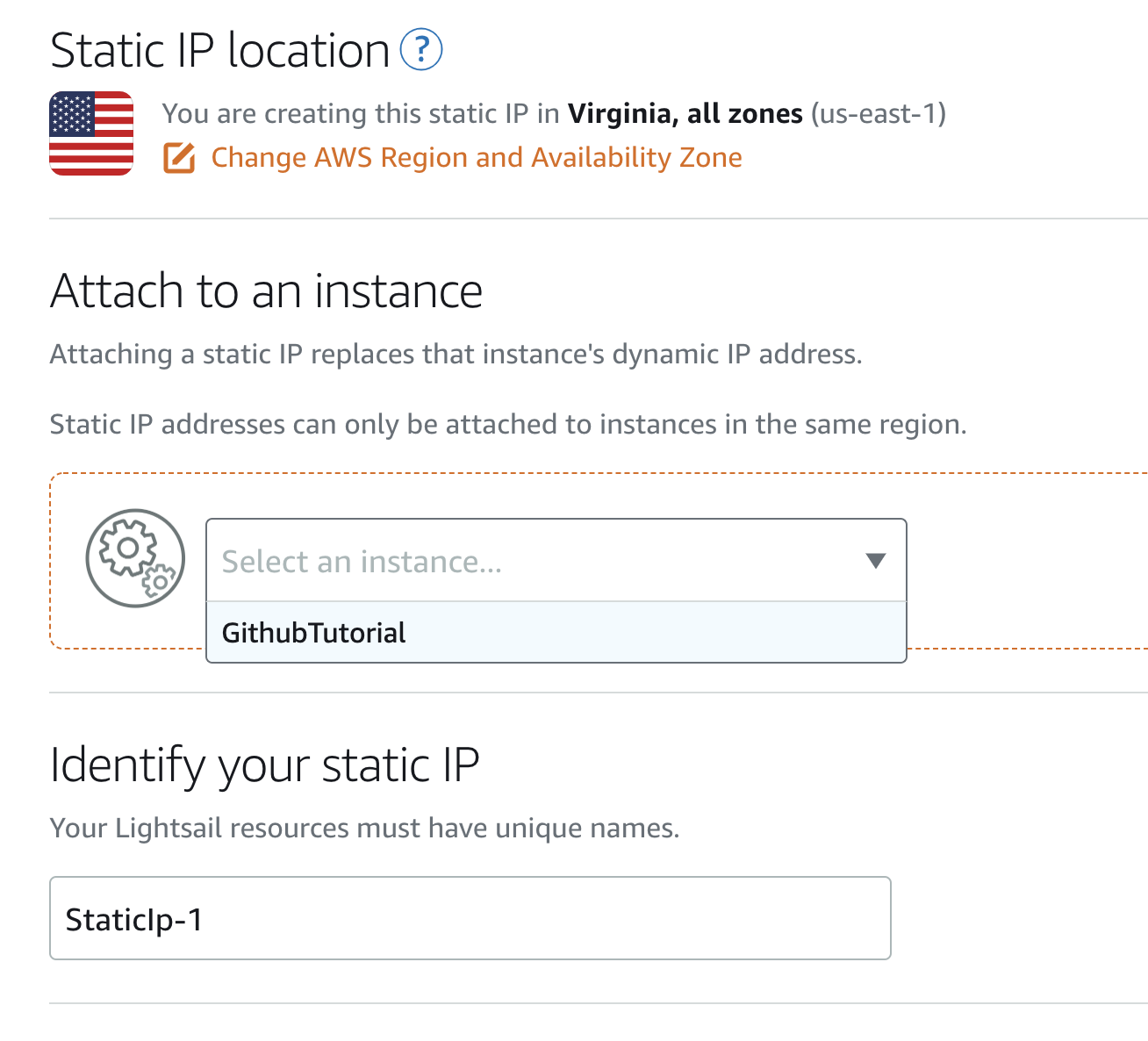
Task: Click the dropdown arrow triangle
Action: pos(875,561)
